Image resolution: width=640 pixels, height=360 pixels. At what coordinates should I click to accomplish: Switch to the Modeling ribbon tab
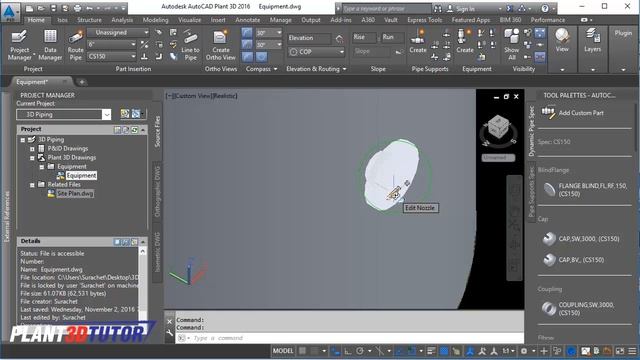tap(156, 20)
